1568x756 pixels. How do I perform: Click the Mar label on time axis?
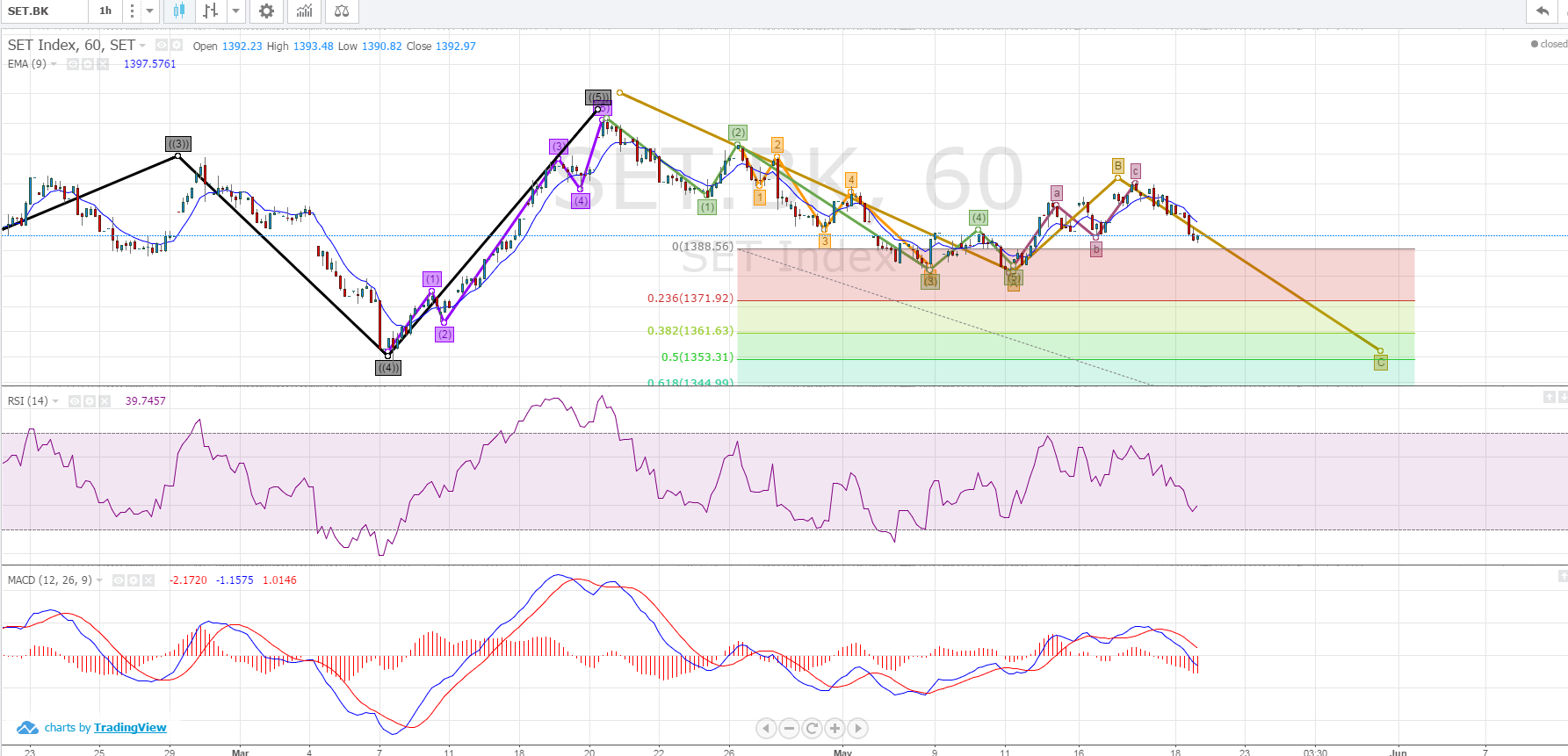(x=240, y=752)
